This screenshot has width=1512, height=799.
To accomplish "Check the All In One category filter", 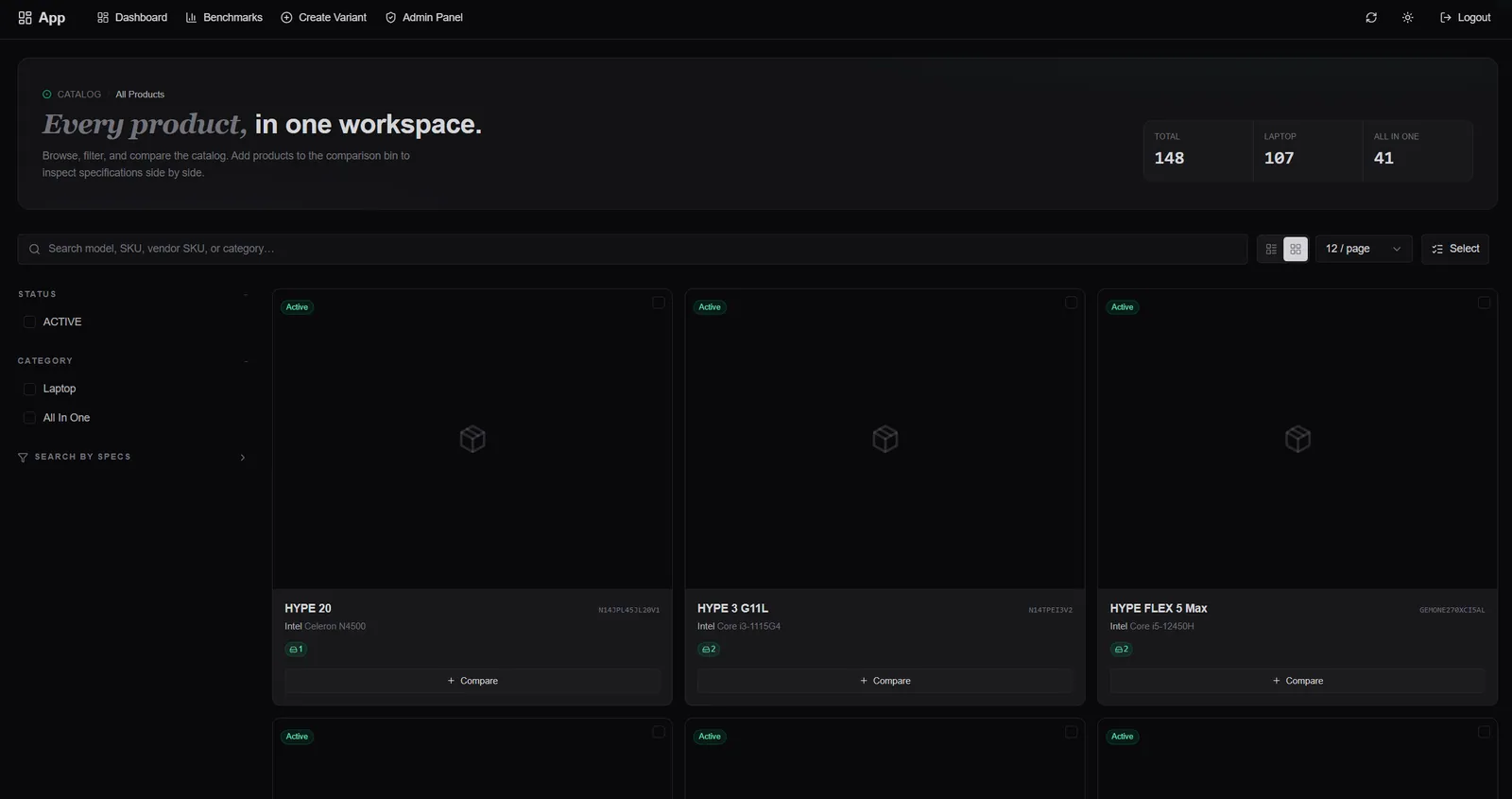I will point(29,418).
